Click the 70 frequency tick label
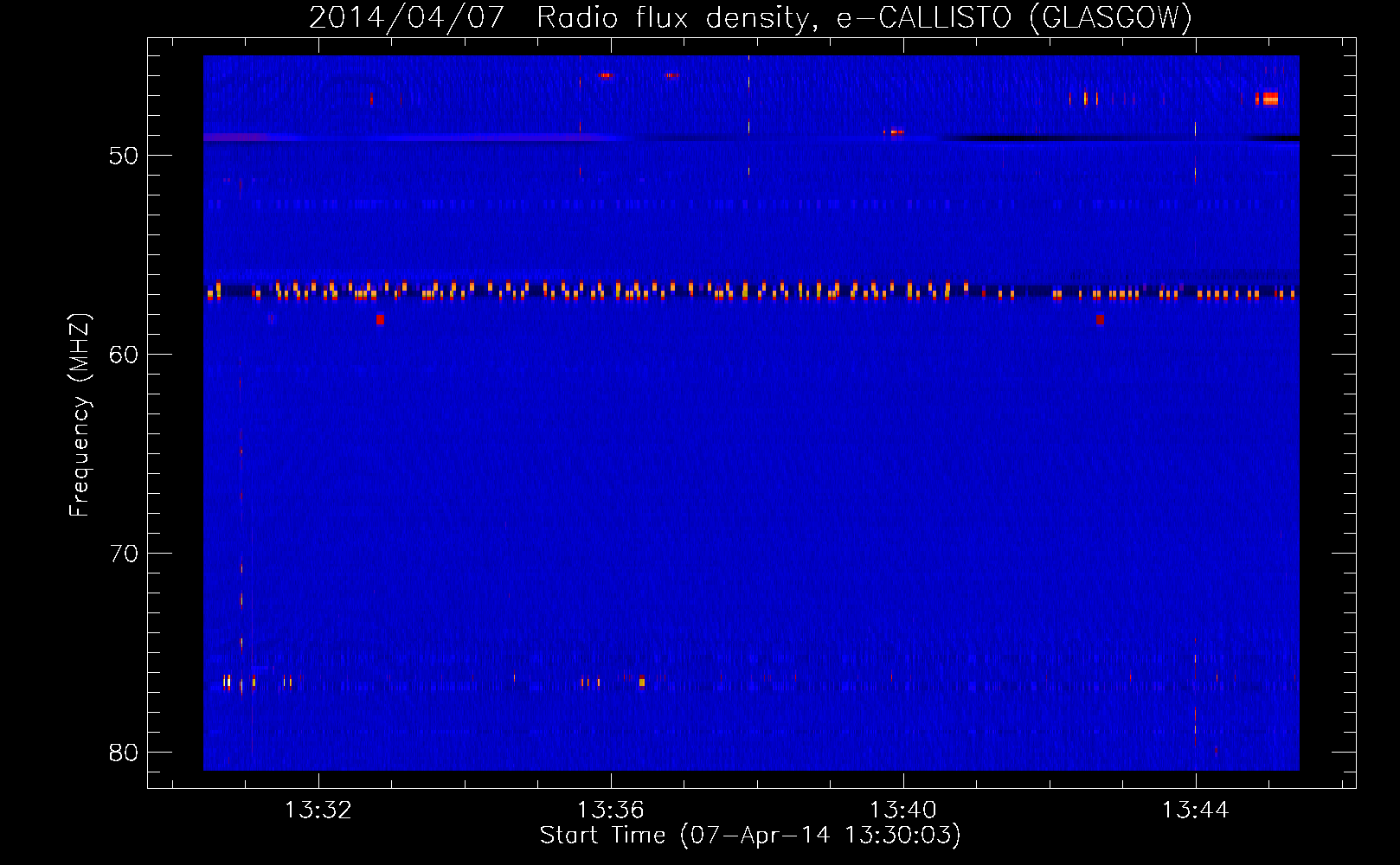1400x865 pixels. tap(124, 554)
